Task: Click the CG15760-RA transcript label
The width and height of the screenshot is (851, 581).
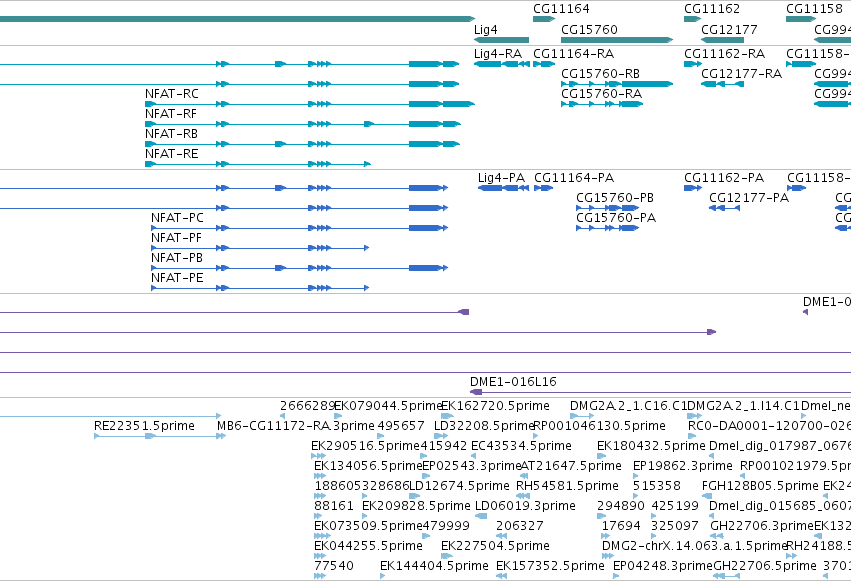Action: pyautogui.click(x=601, y=93)
